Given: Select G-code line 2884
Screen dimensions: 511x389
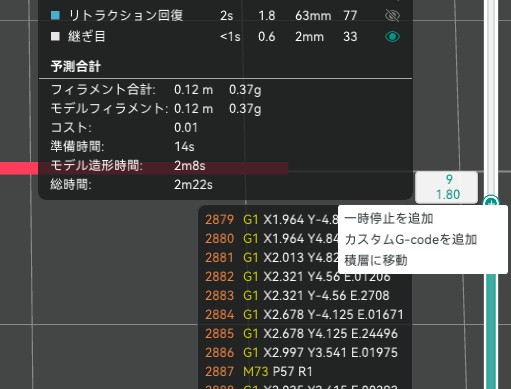Looking at the screenshot, I should [304, 314].
